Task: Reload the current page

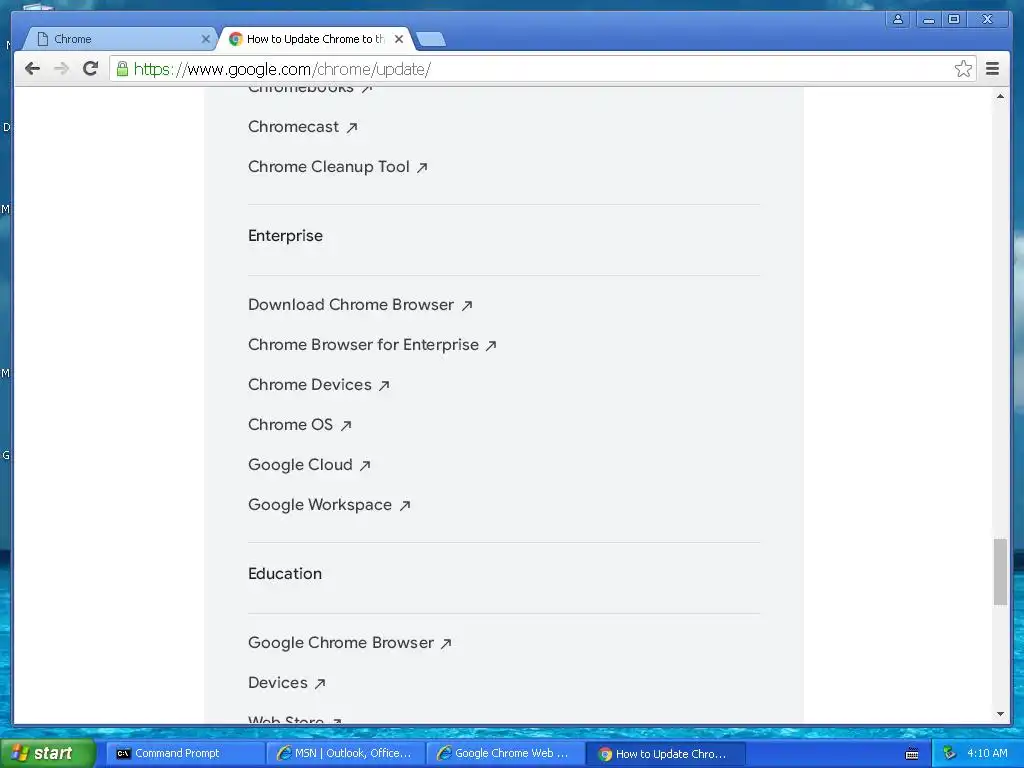Action: click(91, 69)
